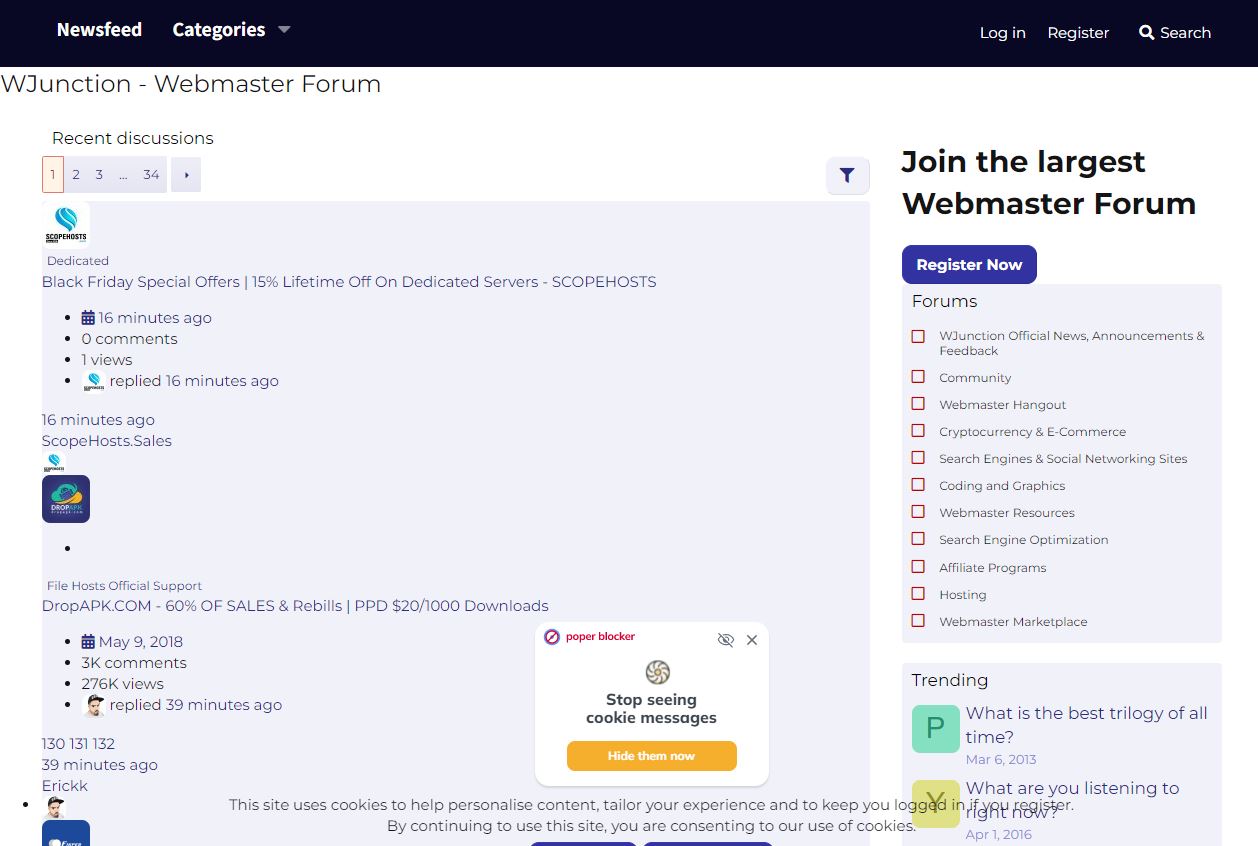Select page 1 in pagination

(53, 175)
